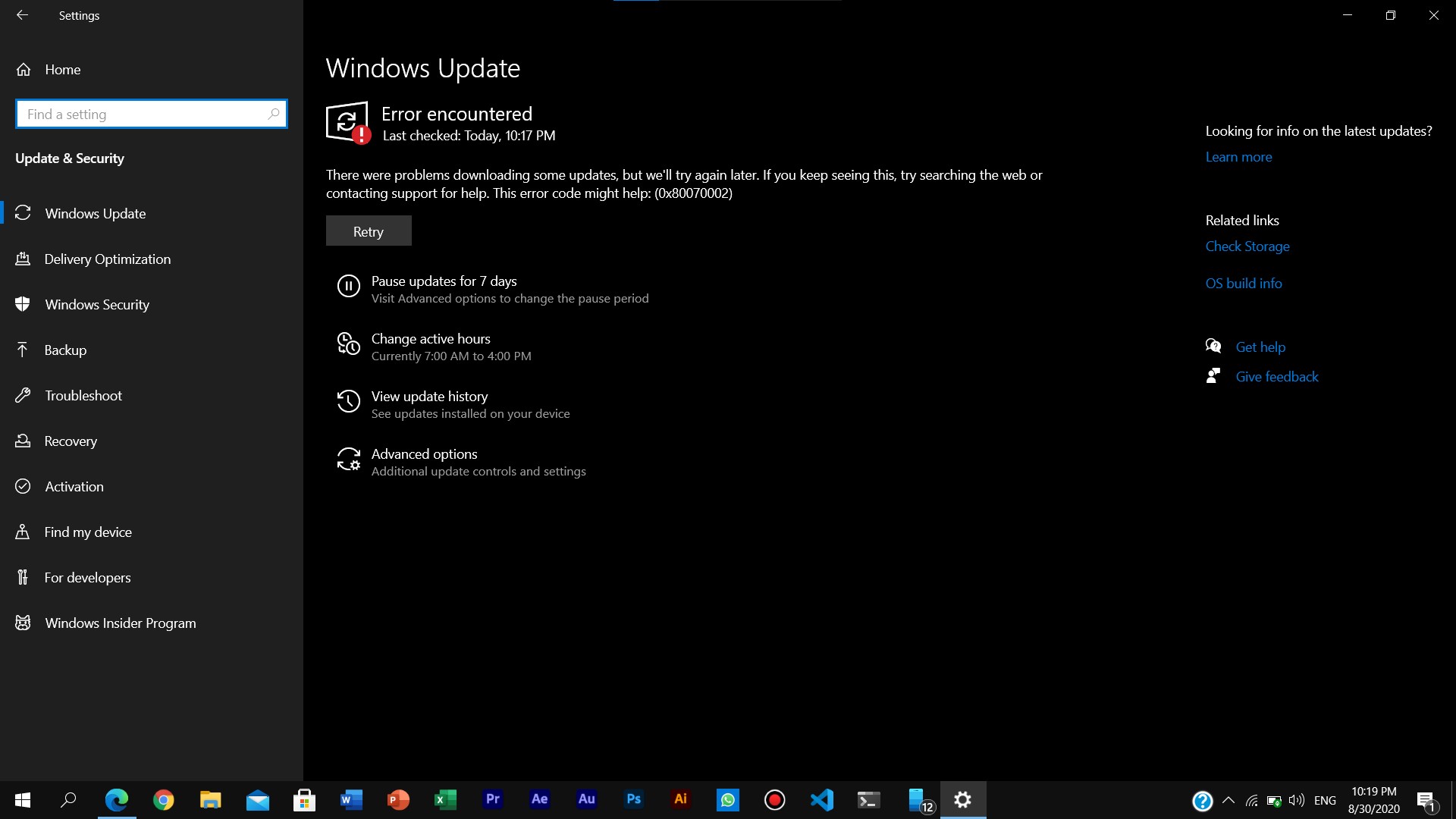1456x819 pixels.
Task: Launch Google Chrome from taskbar
Action: tap(164, 800)
